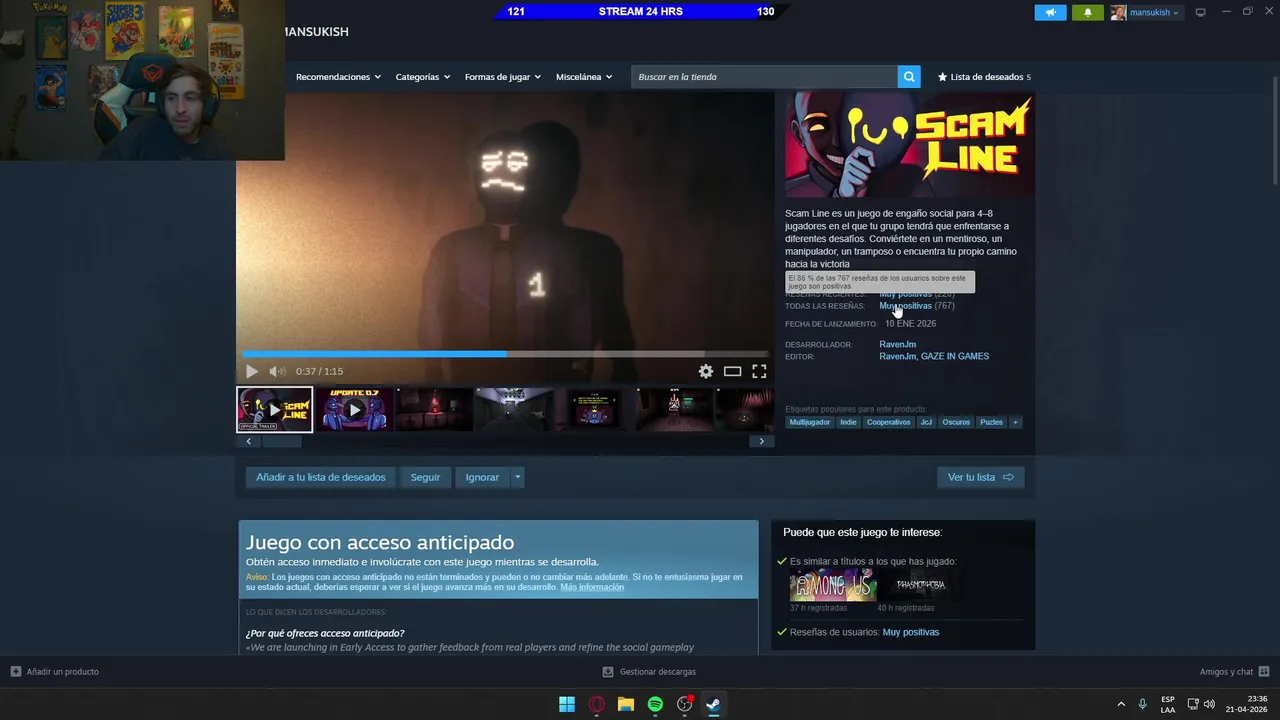Click the Scam Line header capsule image
Screen dimensions: 1280x720
[x=909, y=146]
